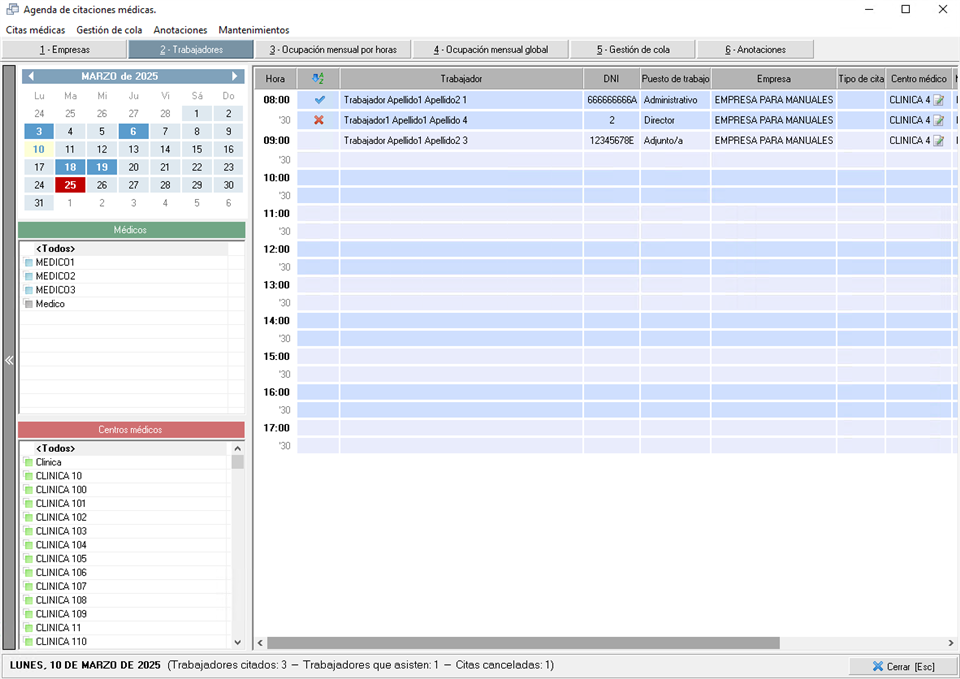Open the edit icon next to CLINICA 4 at 08:00
Viewport: 960px width, 679px height.
coord(938,101)
